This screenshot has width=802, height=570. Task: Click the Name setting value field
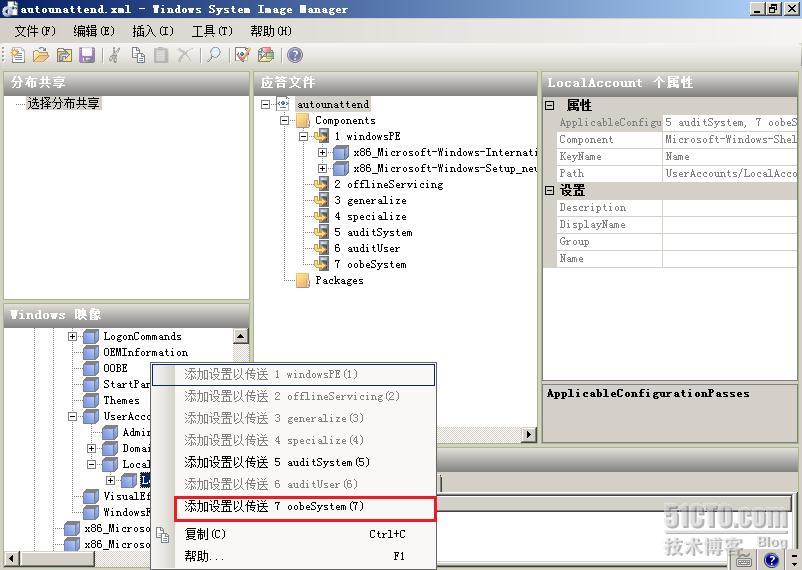[x=730, y=259]
